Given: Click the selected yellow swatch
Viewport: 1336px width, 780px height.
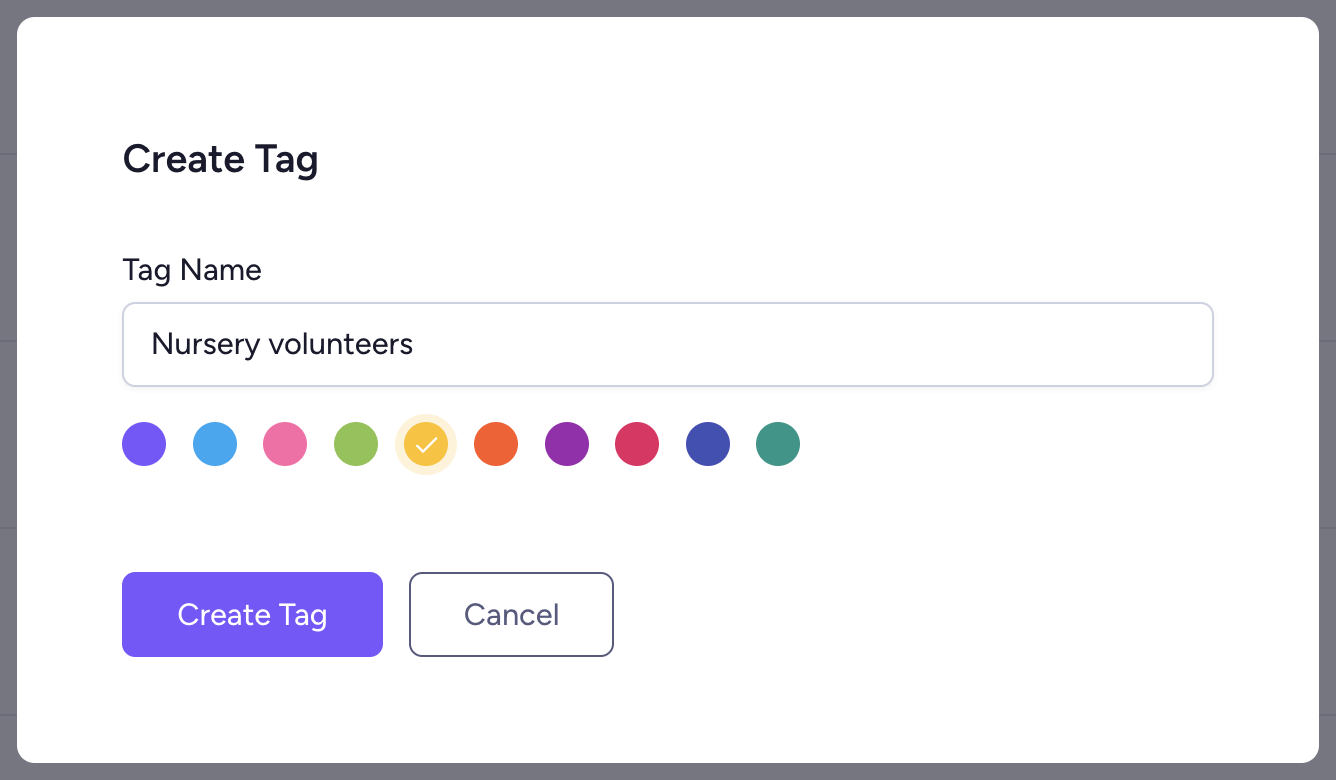Looking at the screenshot, I should [x=426, y=444].
